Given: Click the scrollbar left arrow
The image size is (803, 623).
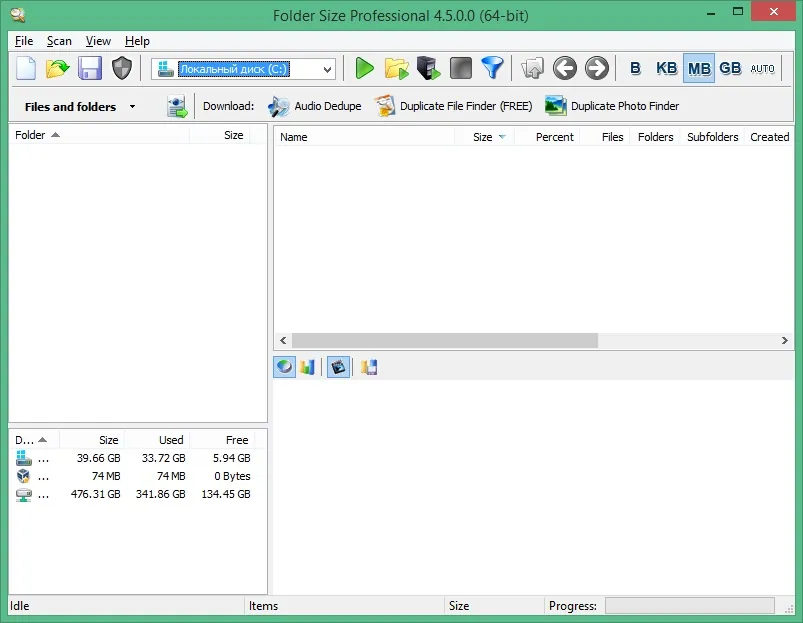Looking at the screenshot, I should click(283, 340).
